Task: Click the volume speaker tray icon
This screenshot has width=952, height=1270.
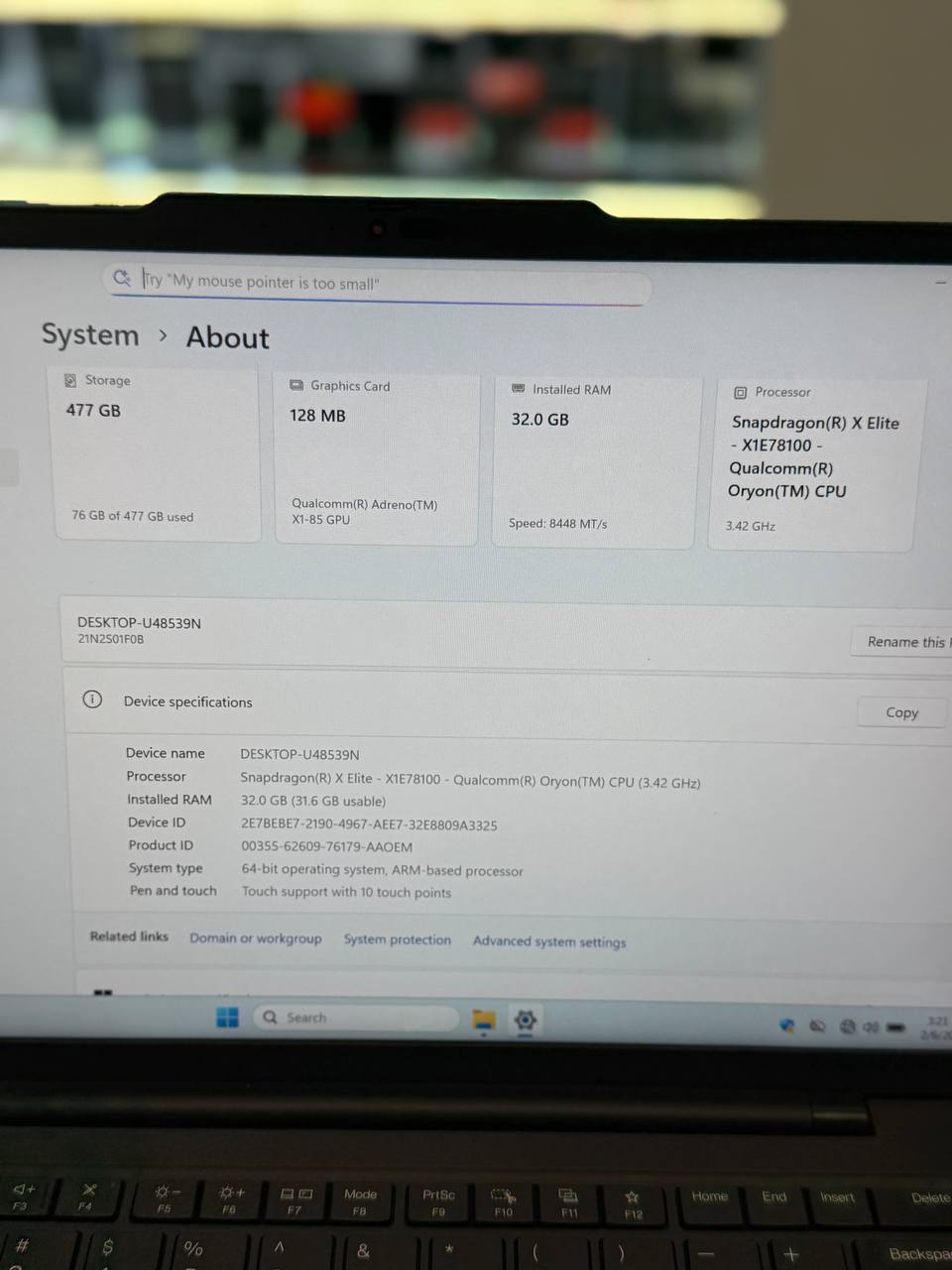Action: 871,1027
